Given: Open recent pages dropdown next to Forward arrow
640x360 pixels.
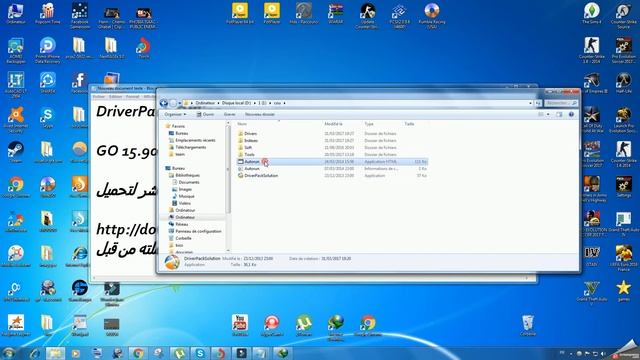Looking at the screenshot, I should point(179,103).
